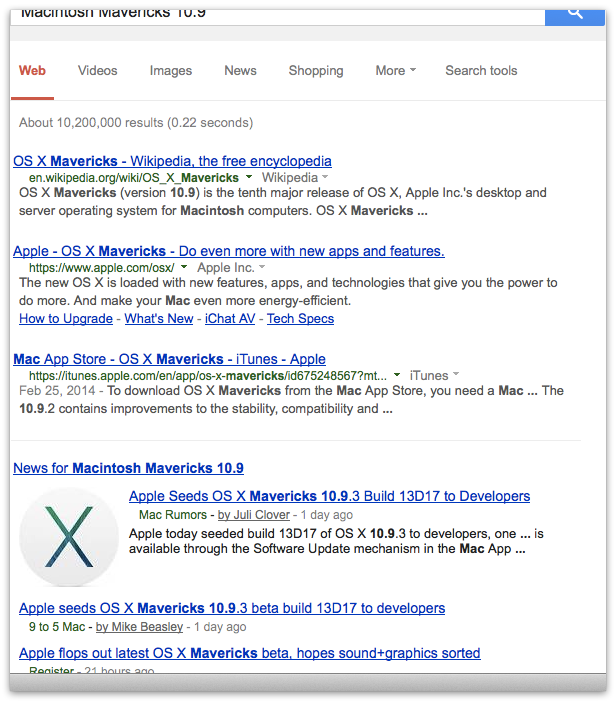This screenshot has width=616, height=701.
Task: Select the Web tab
Action: pos(32,71)
